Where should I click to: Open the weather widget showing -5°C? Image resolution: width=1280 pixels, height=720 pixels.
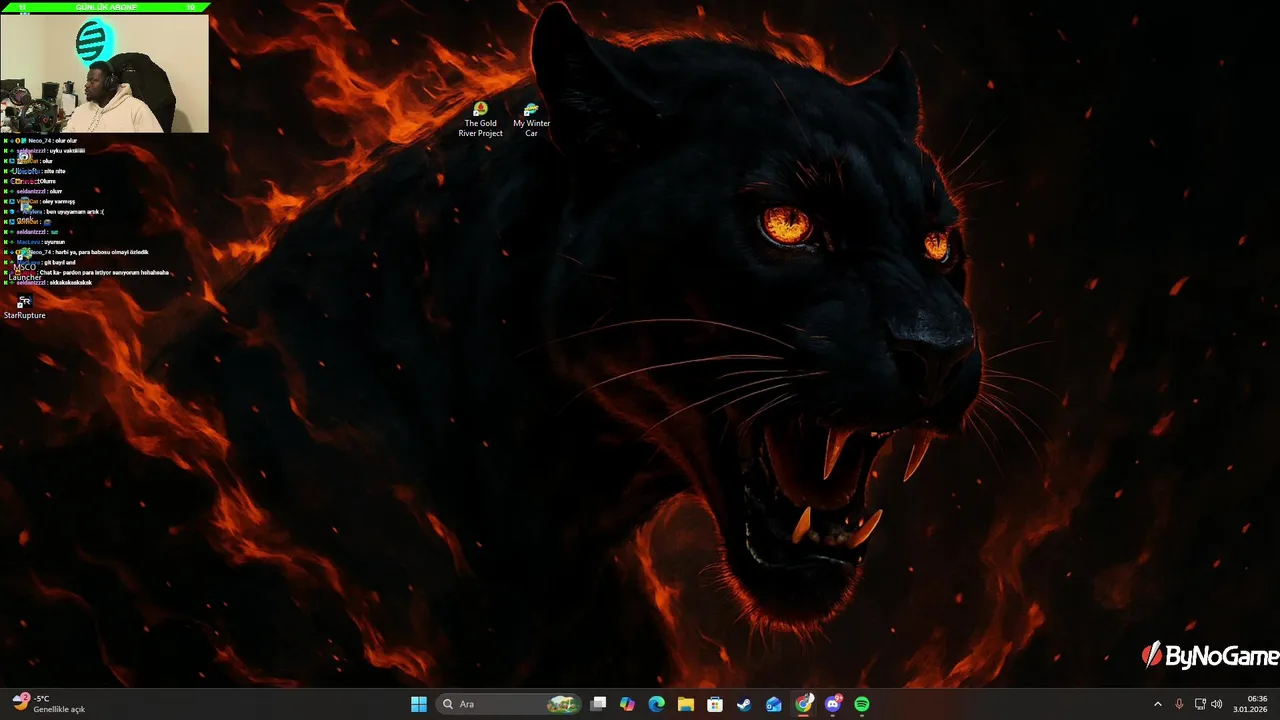coord(50,704)
